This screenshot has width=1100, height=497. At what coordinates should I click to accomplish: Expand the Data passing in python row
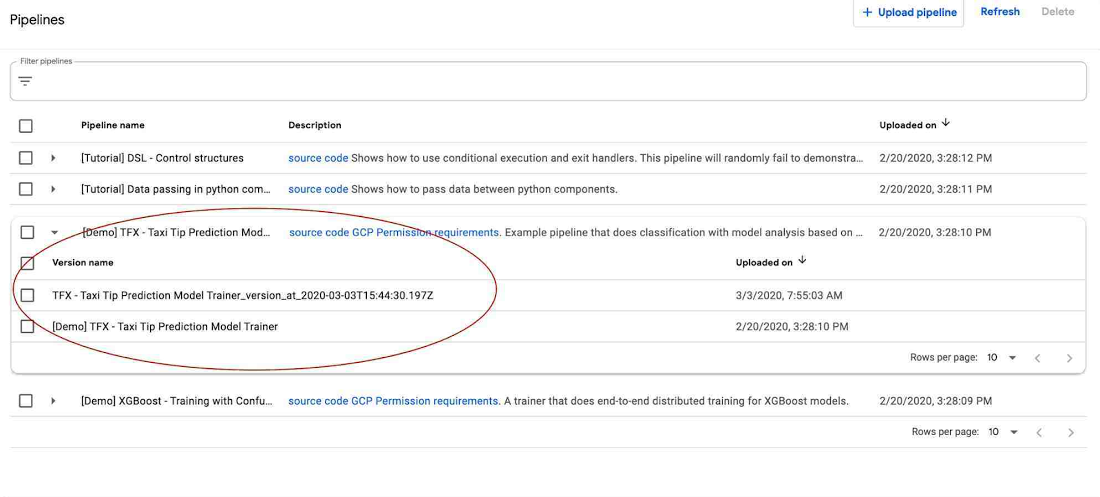tap(53, 189)
